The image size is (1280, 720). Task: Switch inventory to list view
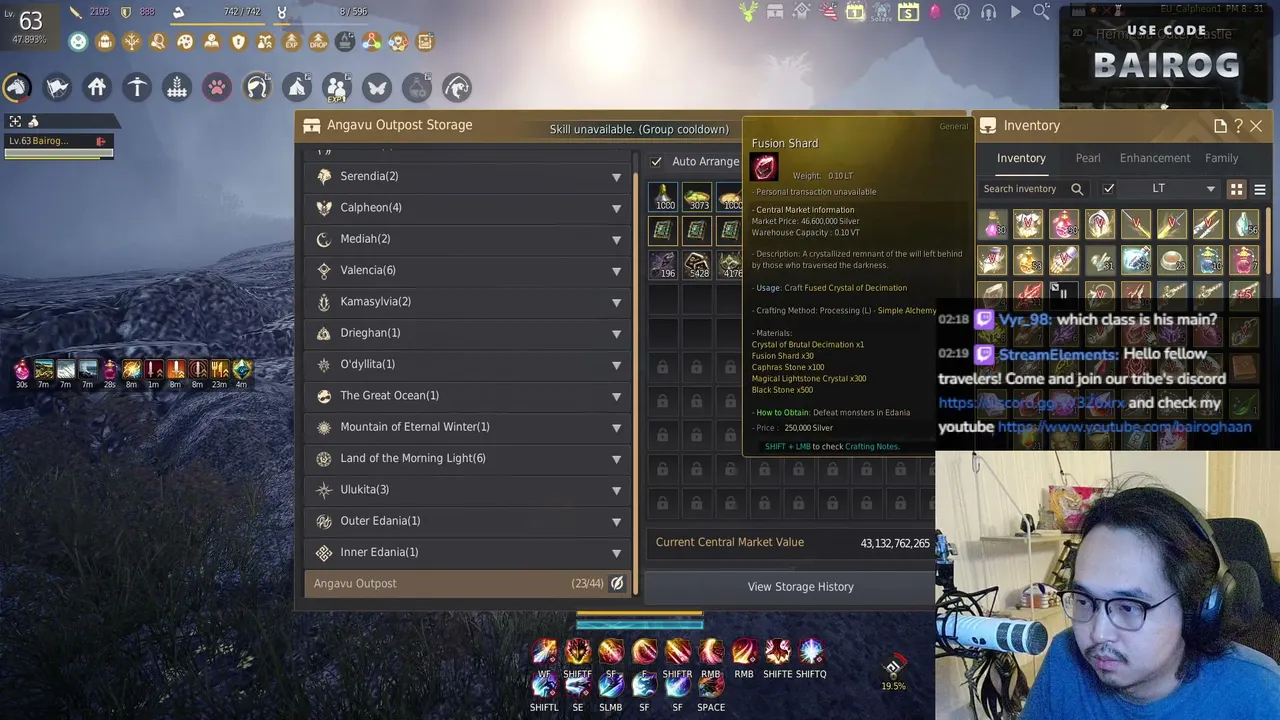pyautogui.click(x=1260, y=189)
